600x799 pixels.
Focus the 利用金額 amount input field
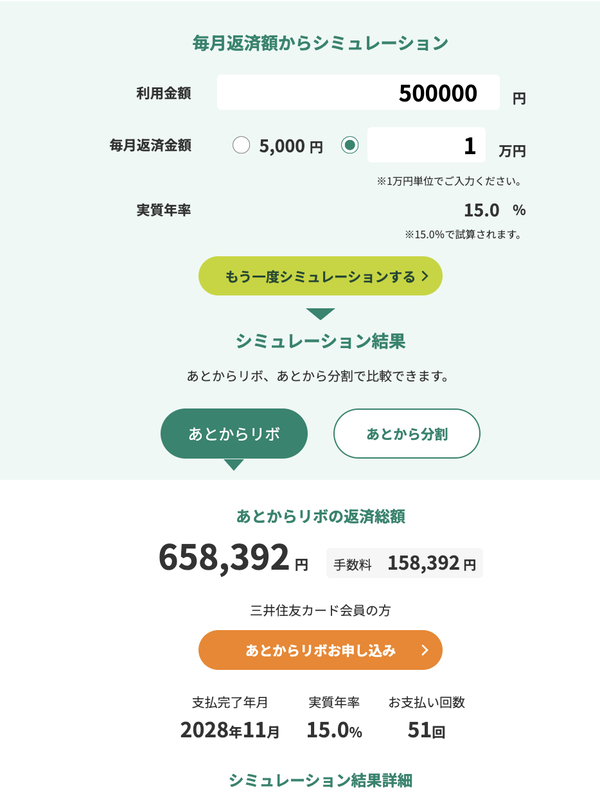[x=357, y=93]
